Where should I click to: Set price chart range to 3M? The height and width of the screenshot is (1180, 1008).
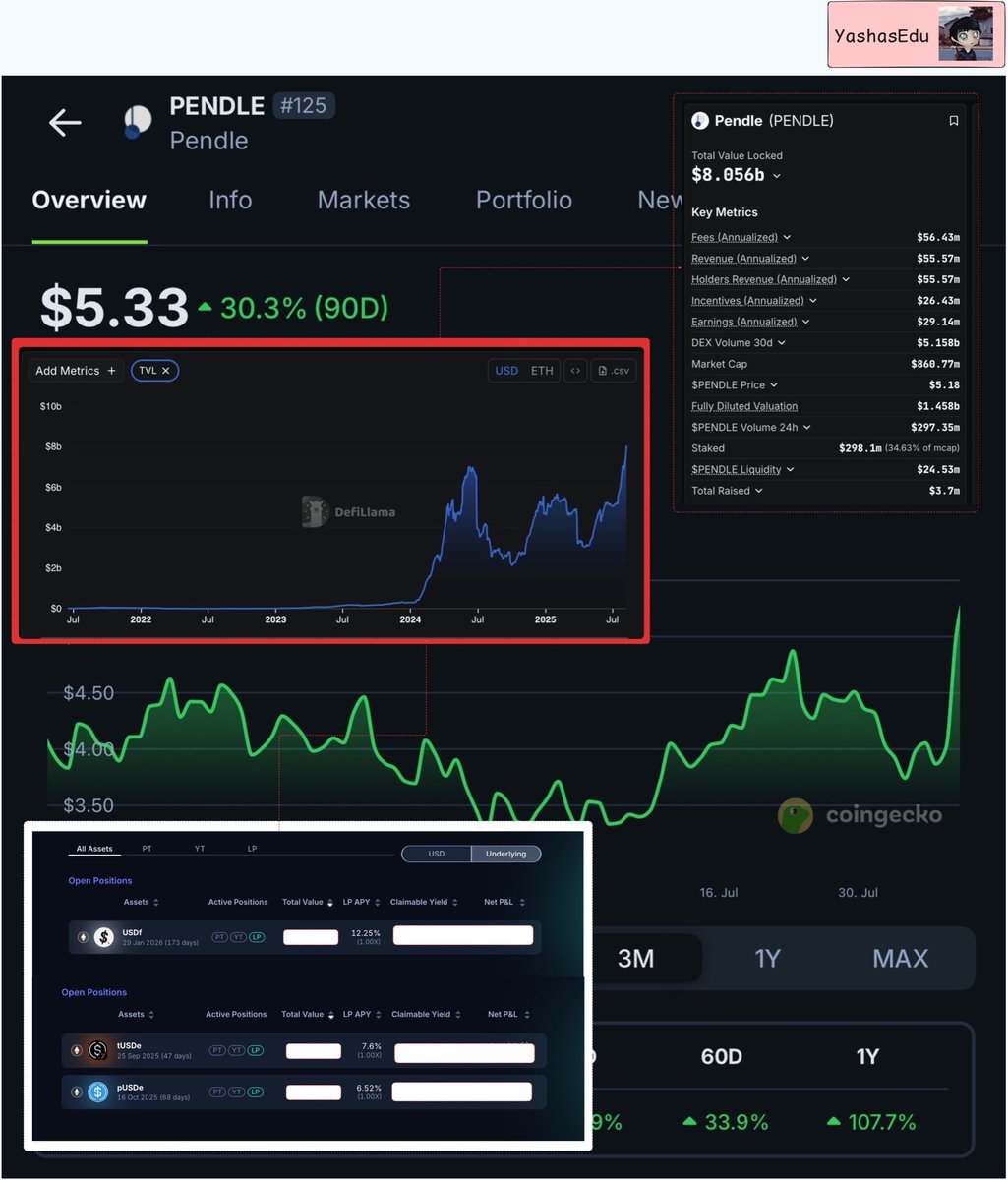[x=636, y=958]
